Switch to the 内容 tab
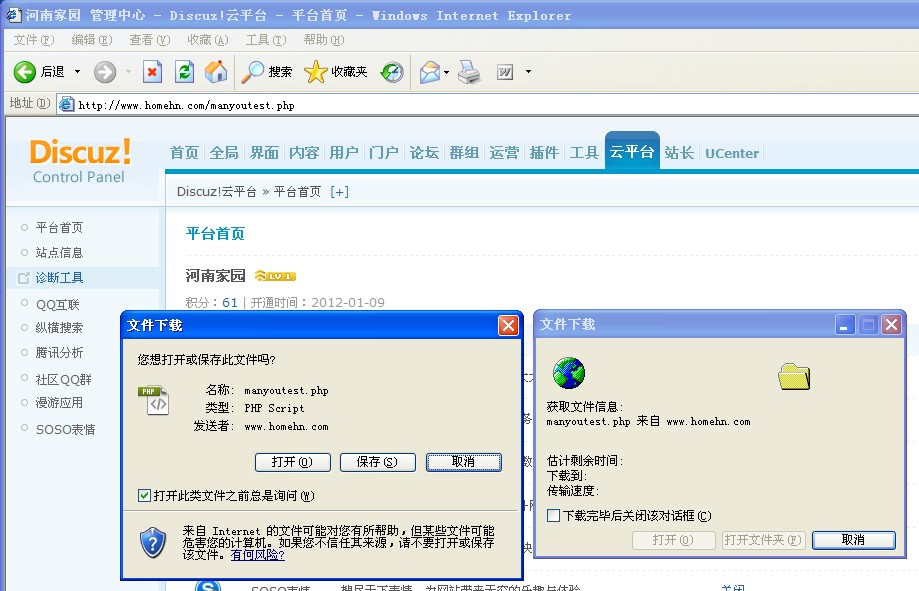Viewport: 919px width, 591px height. 304,153
